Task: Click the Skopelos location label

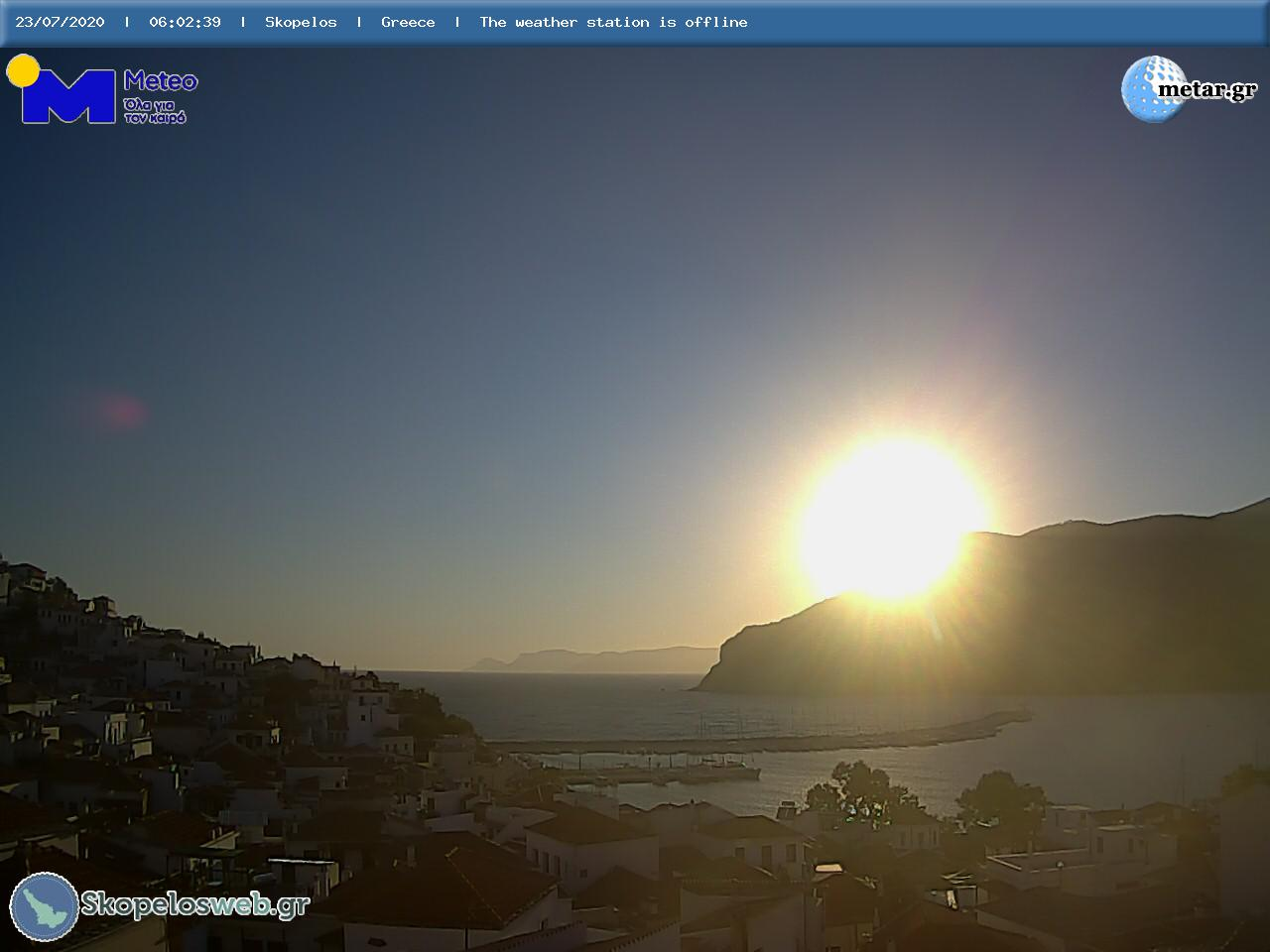Action: (x=301, y=22)
